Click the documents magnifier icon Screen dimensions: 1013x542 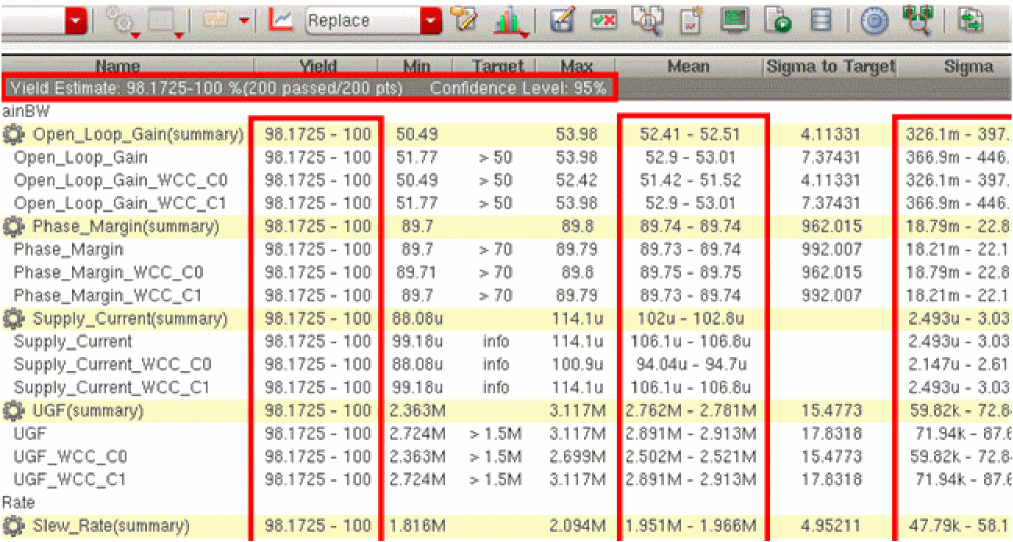click(x=647, y=21)
